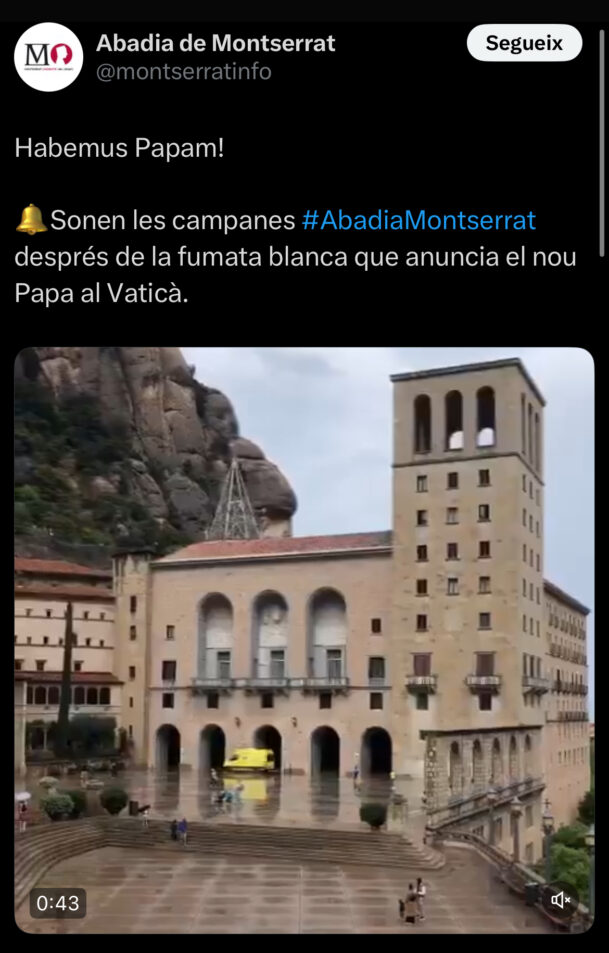Click the yellow ambulance in the video
The height and width of the screenshot is (953, 609).
tap(249, 760)
